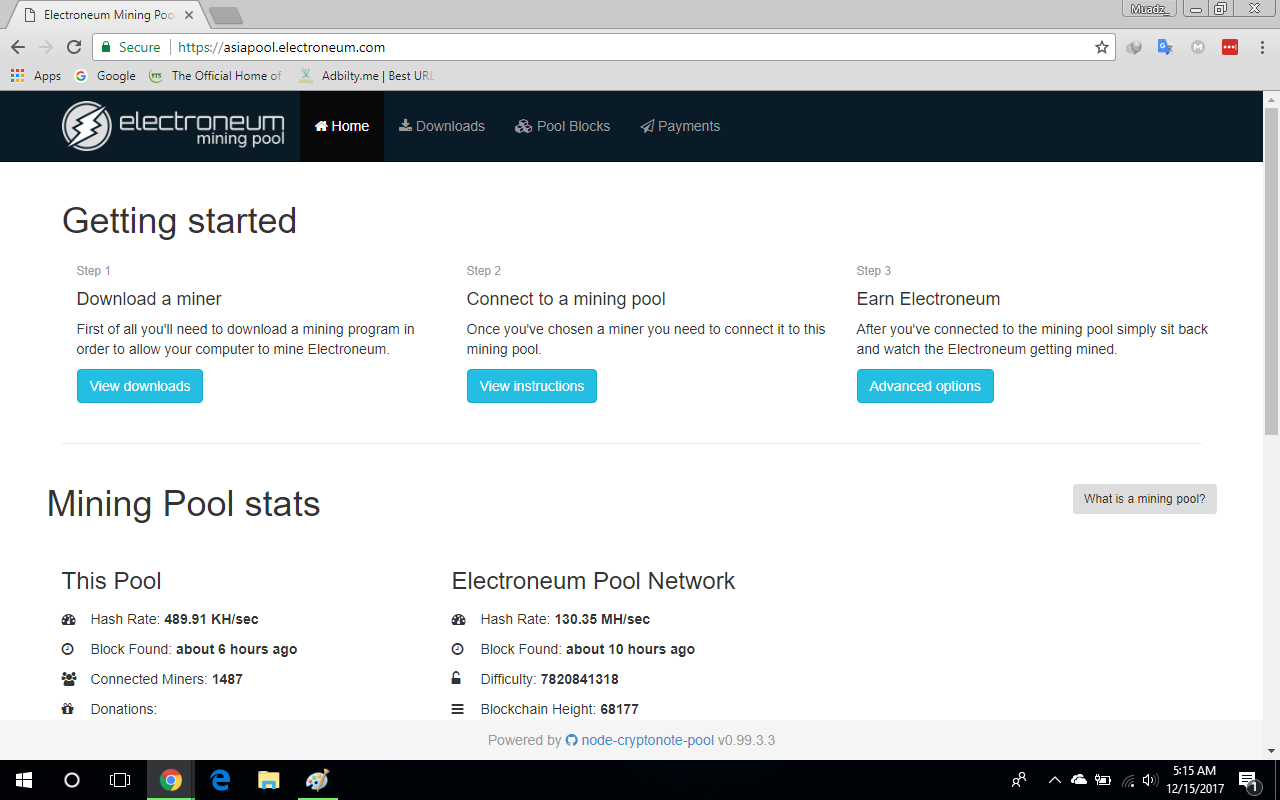The image size is (1280, 800).
Task: Click the clock icon beside about 10 hours ago
Action: pos(458,649)
